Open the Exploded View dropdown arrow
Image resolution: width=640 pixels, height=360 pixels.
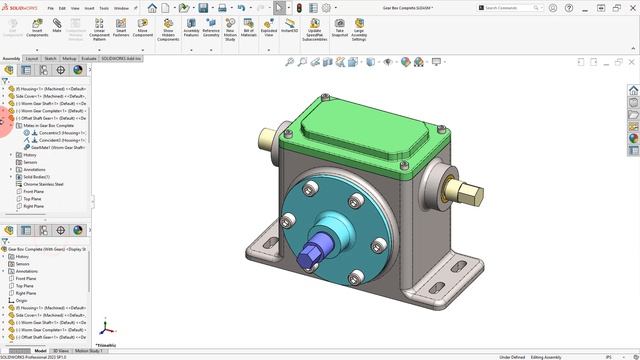pos(269,50)
